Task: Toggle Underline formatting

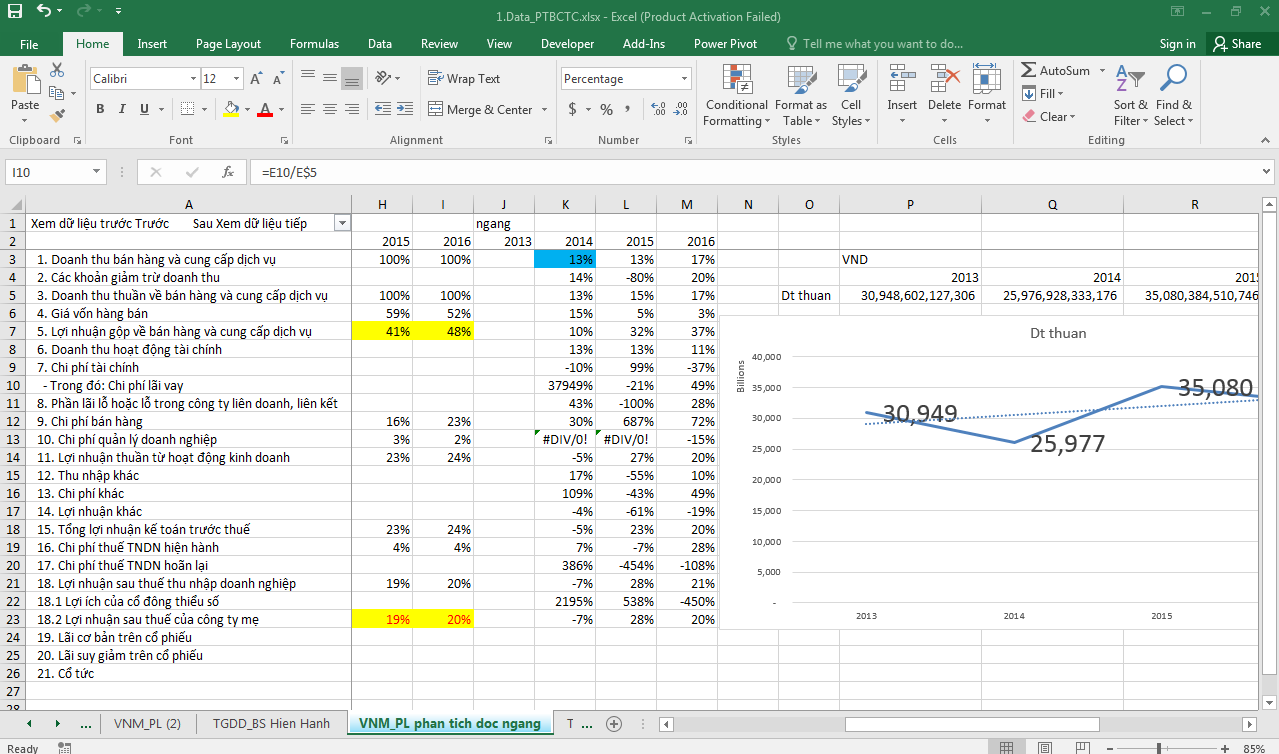Action: coord(142,109)
